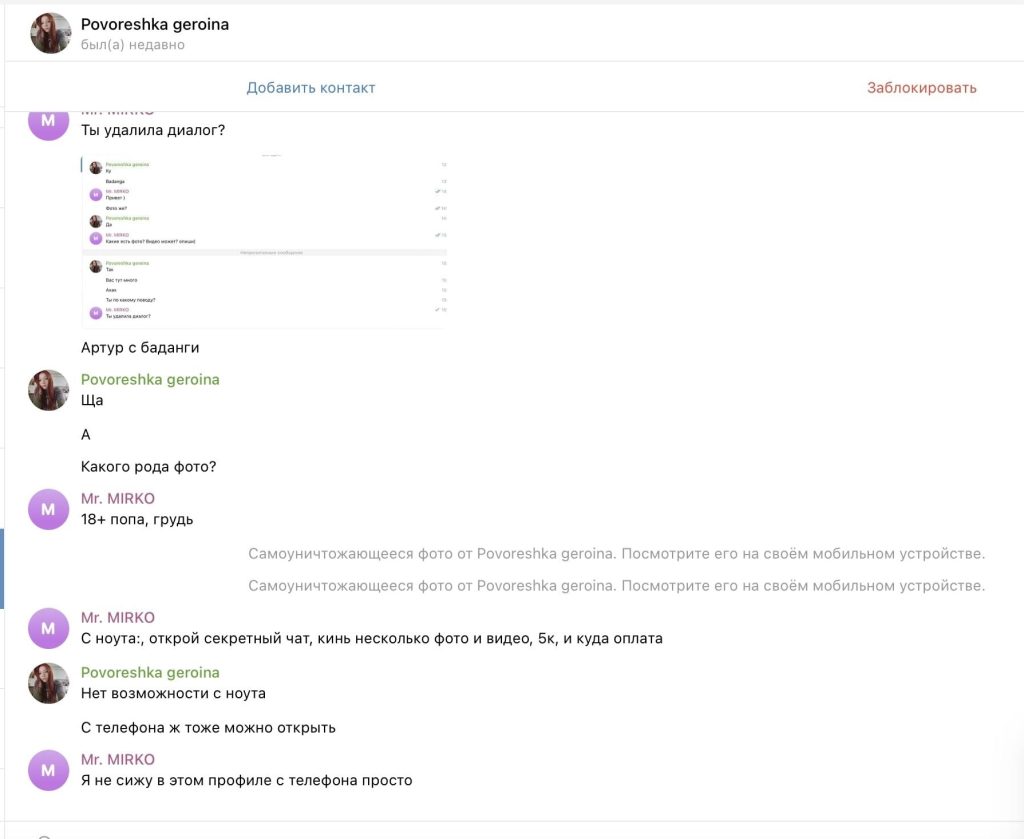Image resolution: width=1024 pixels, height=839 pixels.
Task: Select the 'Какого рода фото?' message
Action: [x=148, y=467]
